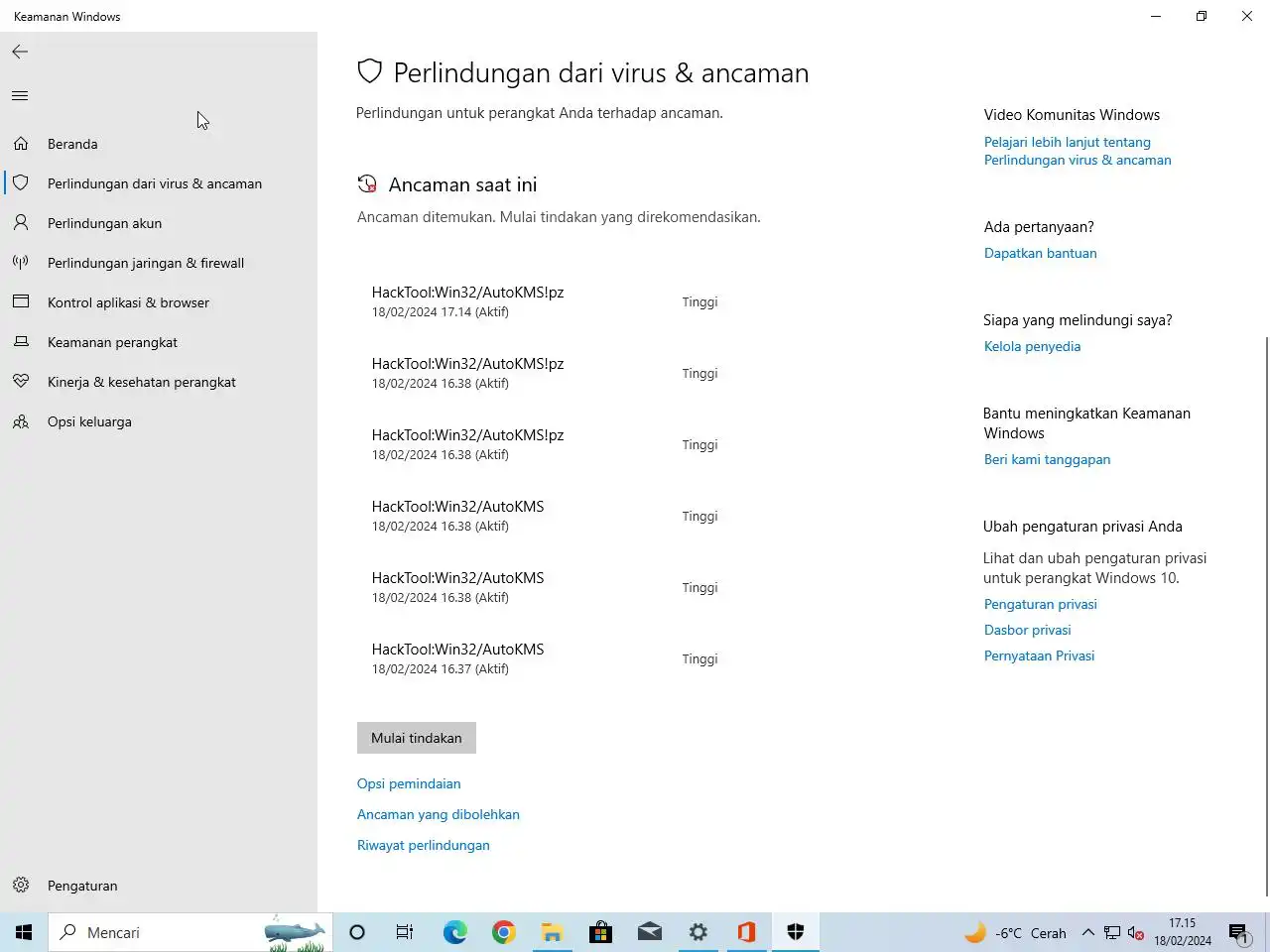The image size is (1270, 952).
Task: Click the weather widget showing -6°C Cerah
Action: (x=1016, y=933)
